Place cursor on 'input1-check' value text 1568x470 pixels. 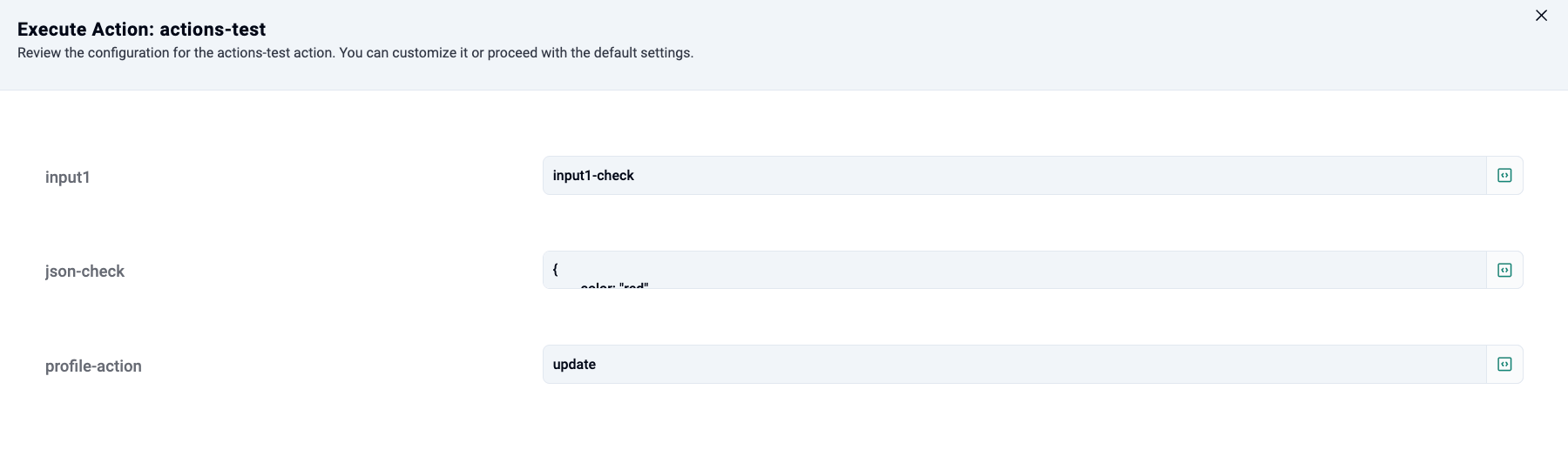click(x=593, y=176)
